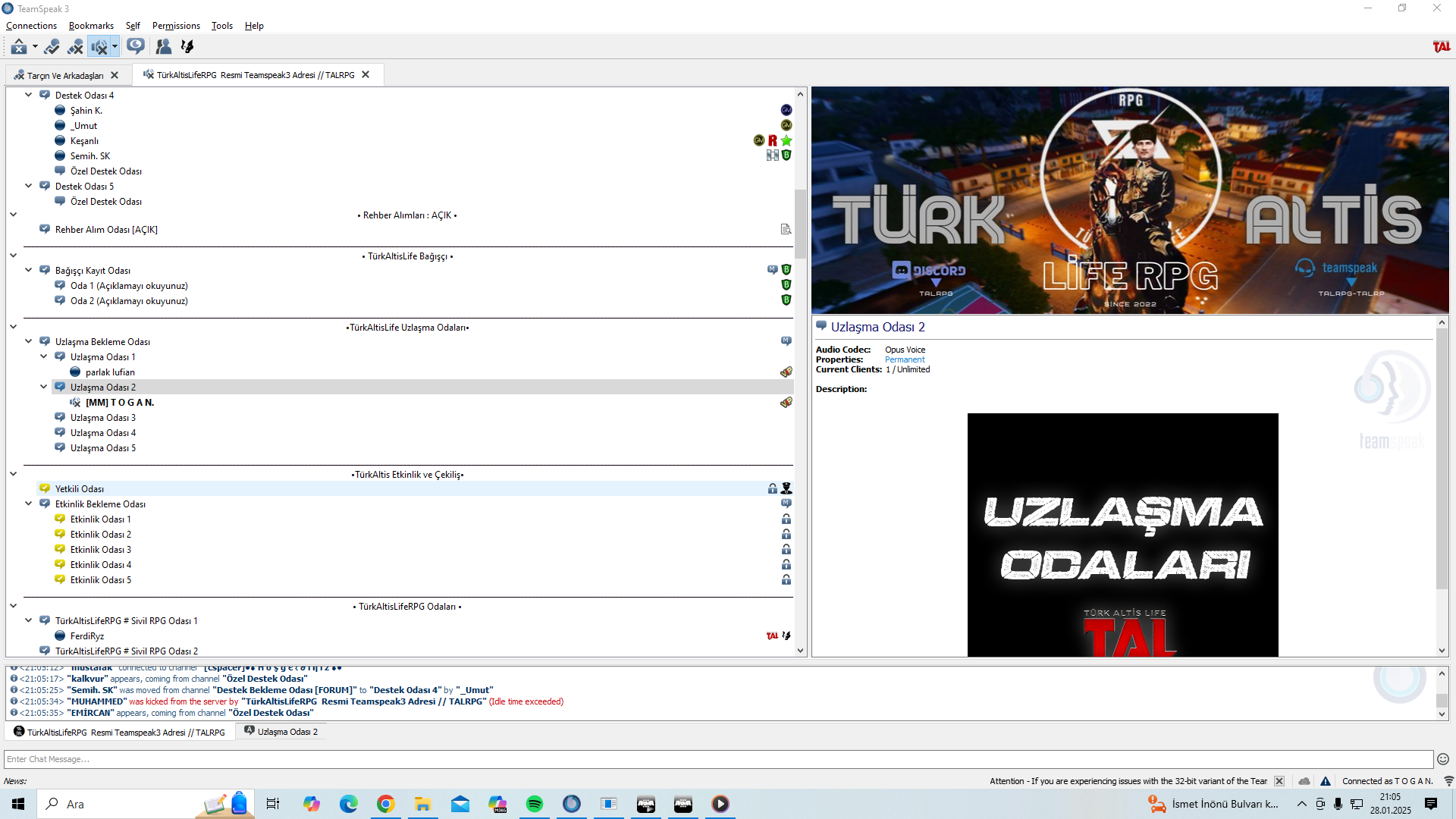Viewport: 1456px width, 819px height.
Task: Click the _Umut user status icon
Action: click(x=60, y=125)
